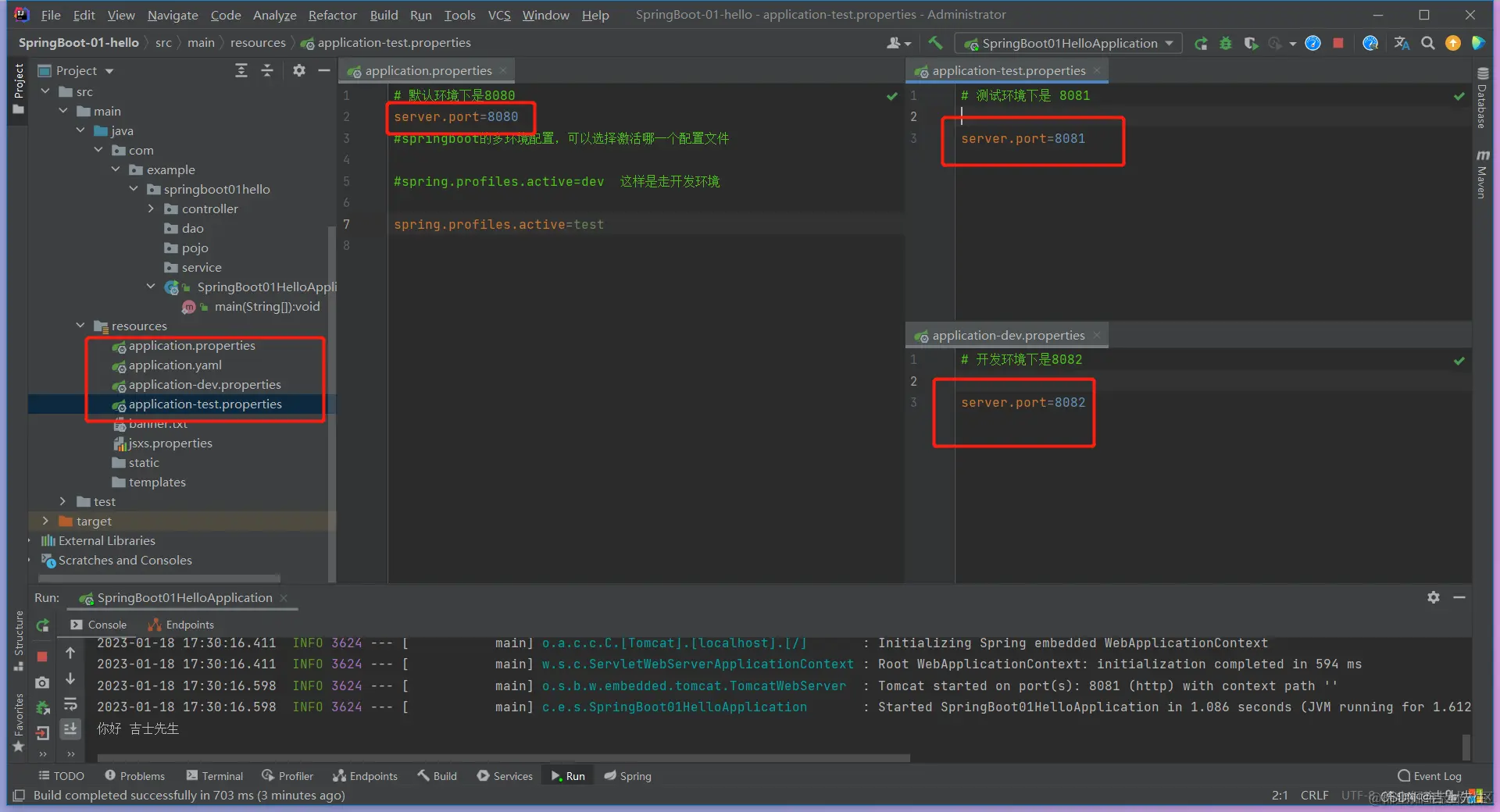Close the SpringBoot01HelloApplication run tab
This screenshot has width=1500, height=812.
(x=284, y=598)
